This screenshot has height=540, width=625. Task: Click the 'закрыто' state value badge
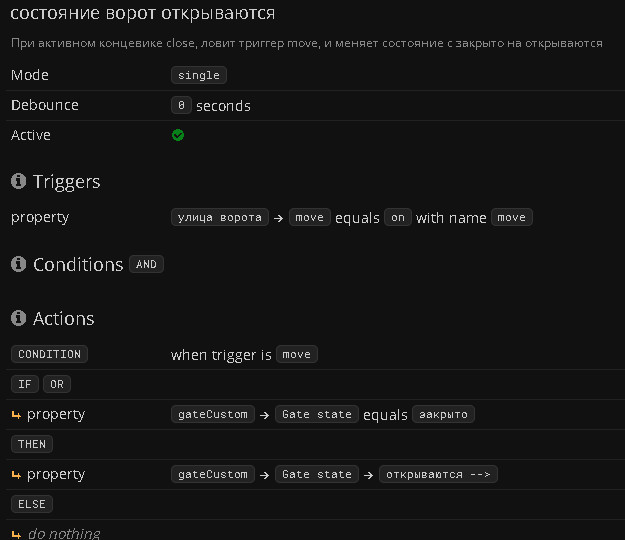point(444,414)
